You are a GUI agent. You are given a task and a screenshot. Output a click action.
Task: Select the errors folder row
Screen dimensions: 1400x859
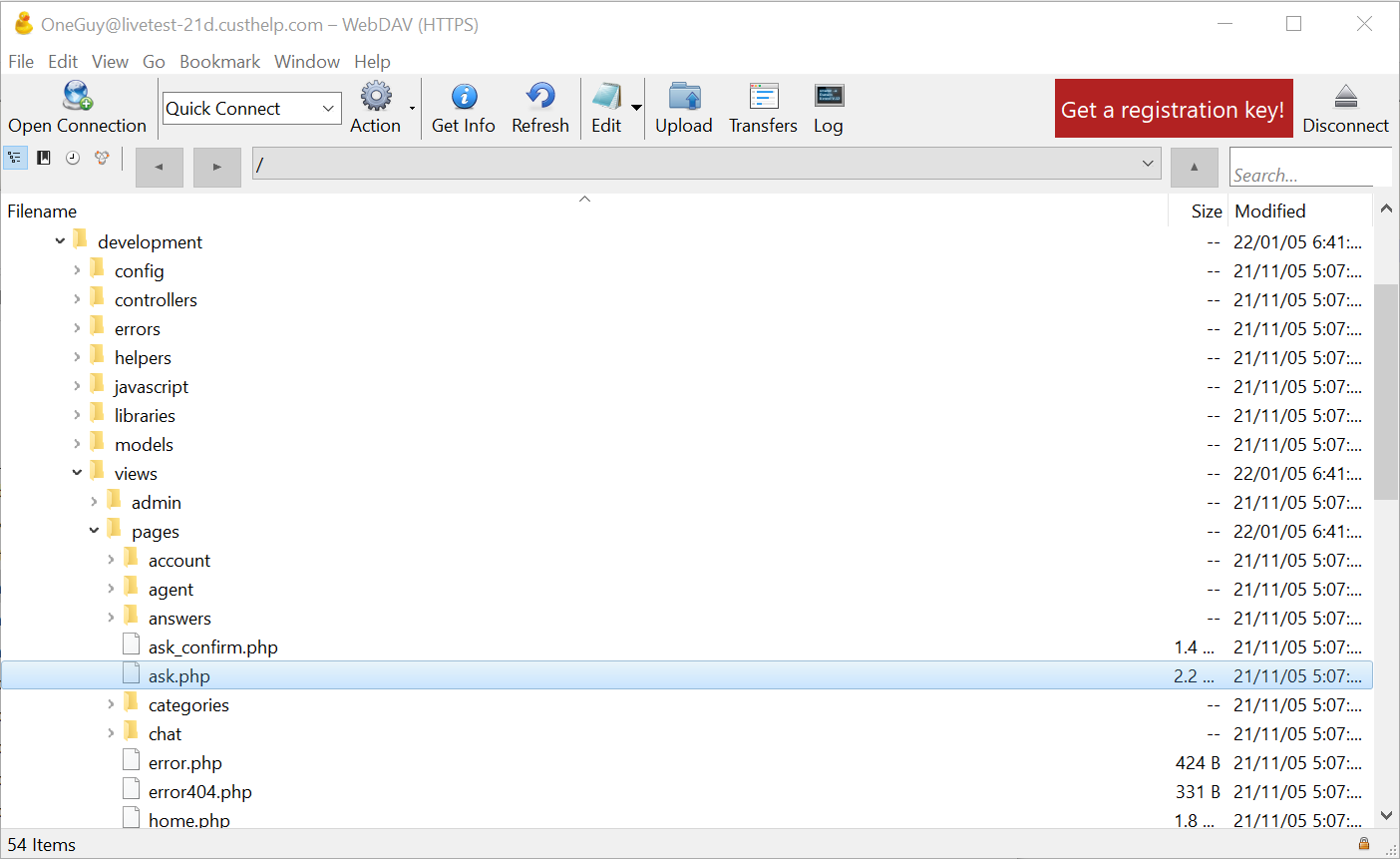click(687, 328)
